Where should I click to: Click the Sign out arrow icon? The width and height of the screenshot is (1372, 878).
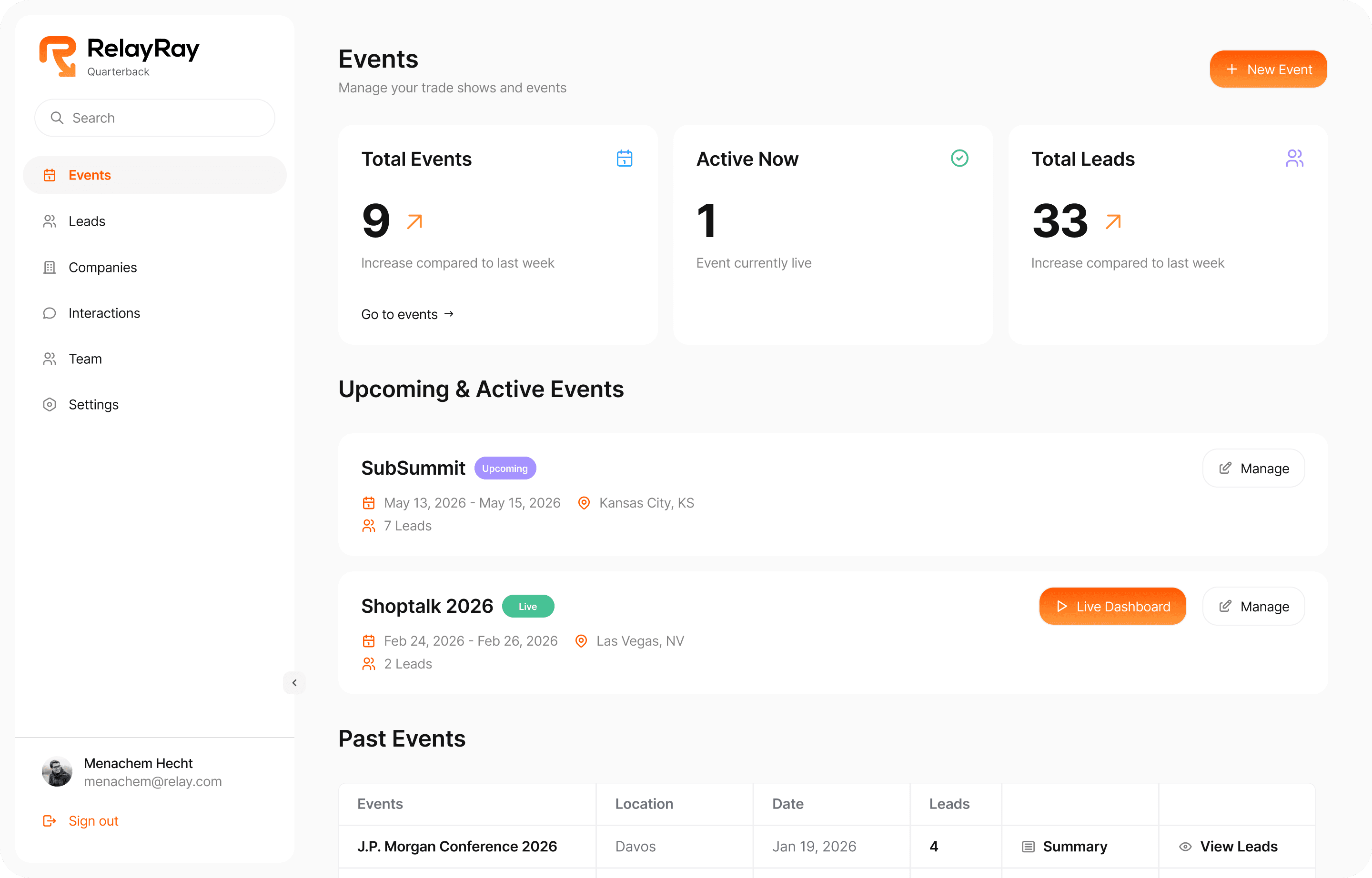tap(50, 820)
